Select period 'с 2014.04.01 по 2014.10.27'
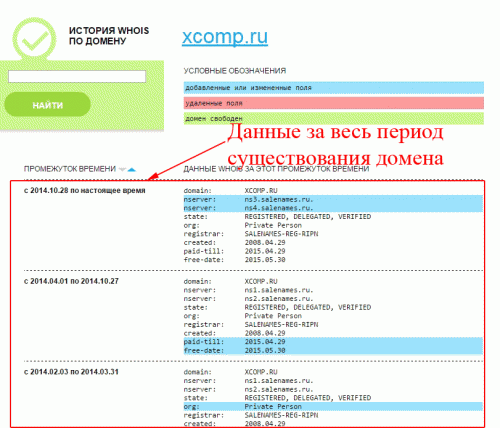500x428 pixels. (71, 281)
